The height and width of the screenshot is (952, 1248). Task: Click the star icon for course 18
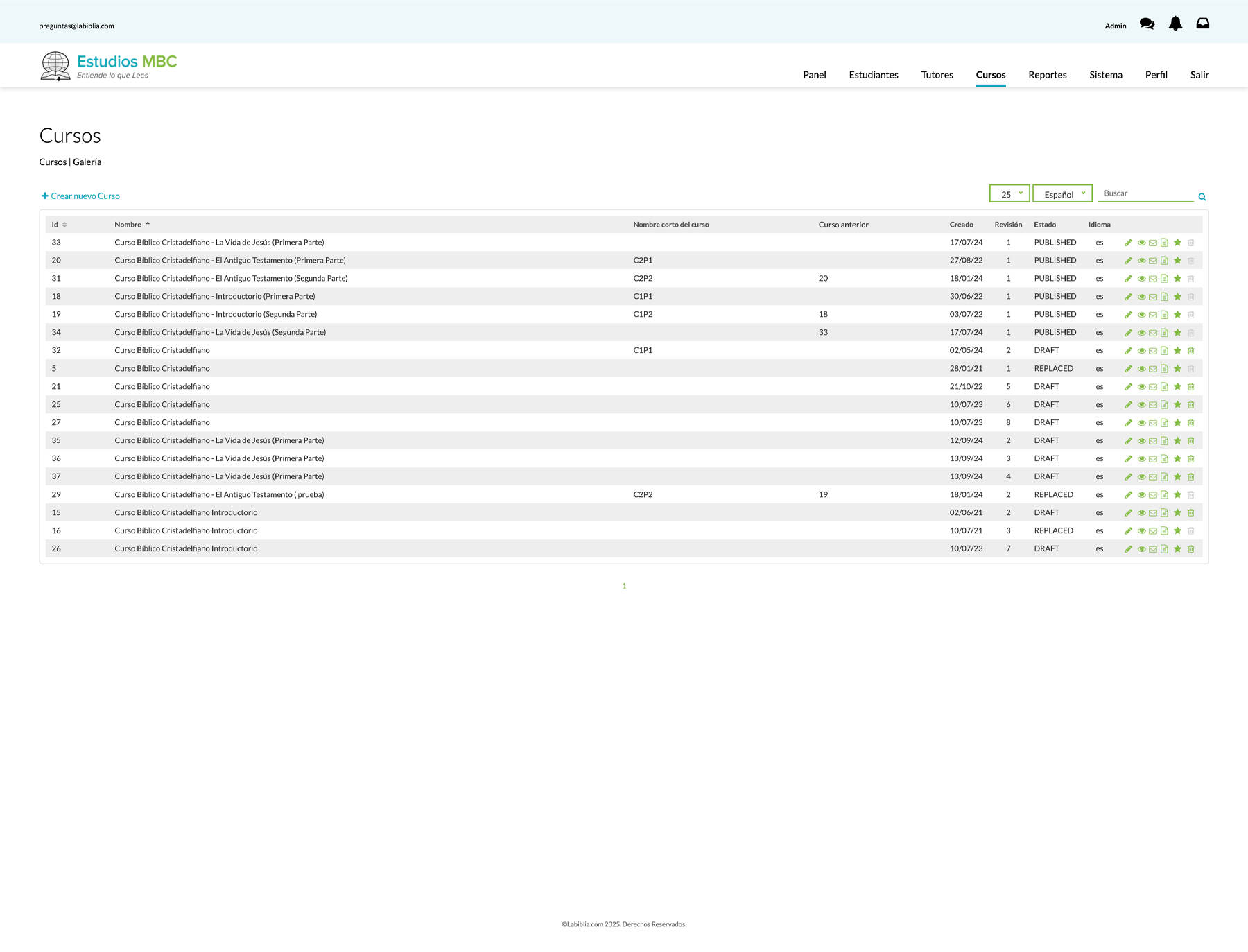tap(1177, 297)
